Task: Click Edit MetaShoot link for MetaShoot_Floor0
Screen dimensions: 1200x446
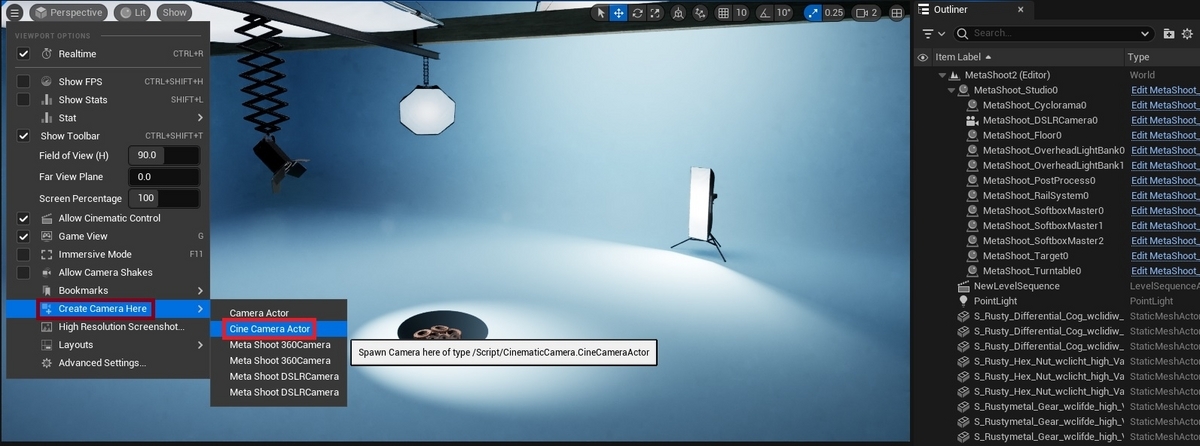Action: [x=1165, y=135]
